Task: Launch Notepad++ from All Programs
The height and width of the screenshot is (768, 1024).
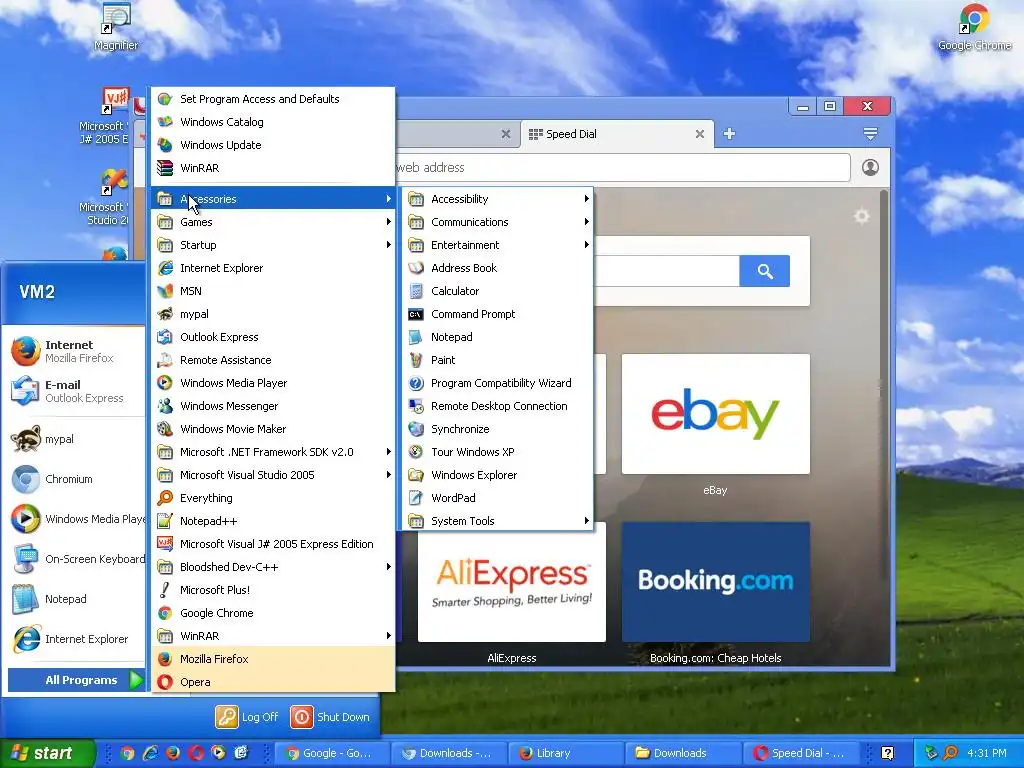Action: 273,520
